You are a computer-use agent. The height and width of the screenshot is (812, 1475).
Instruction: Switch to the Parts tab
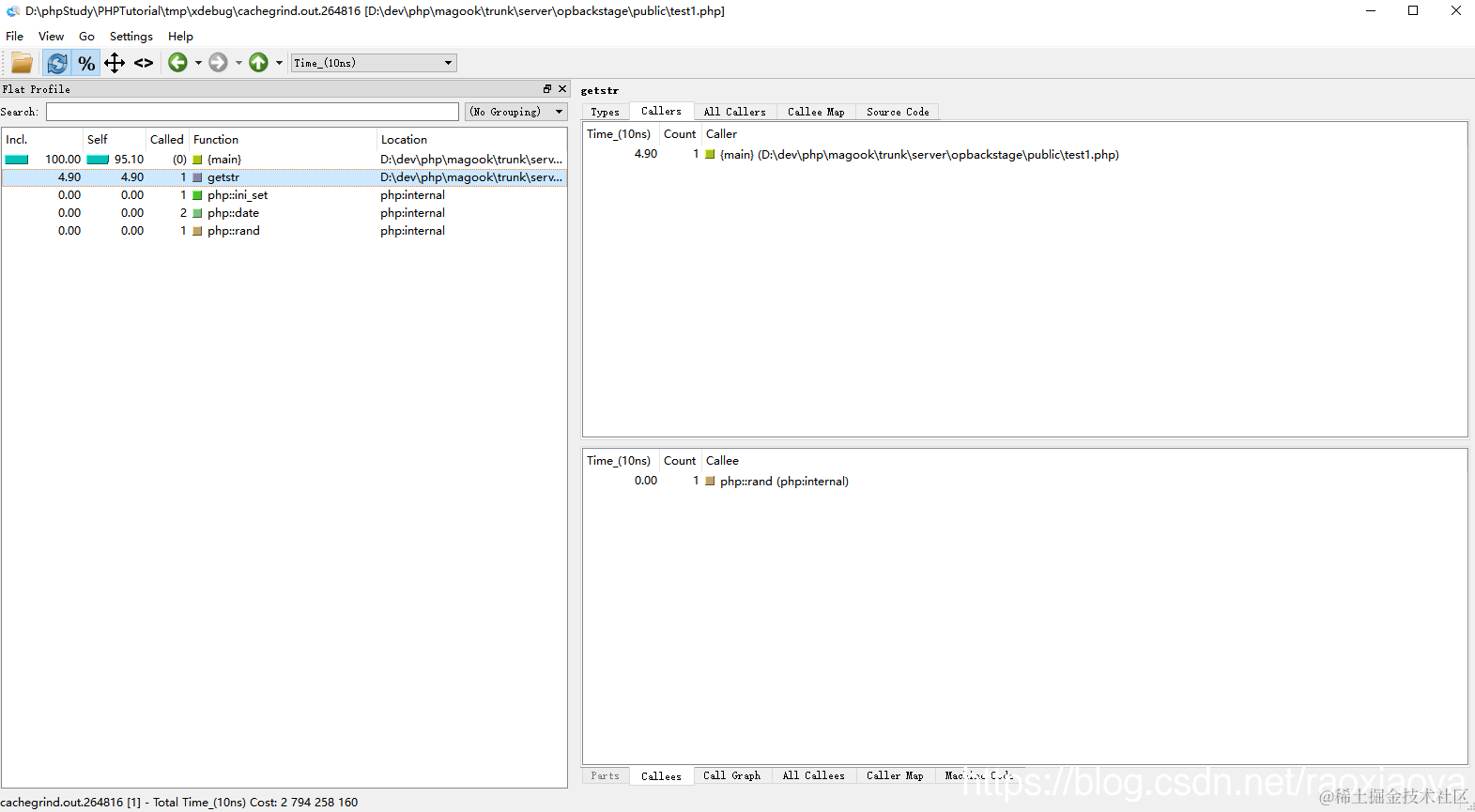click(x=605, y=776)
